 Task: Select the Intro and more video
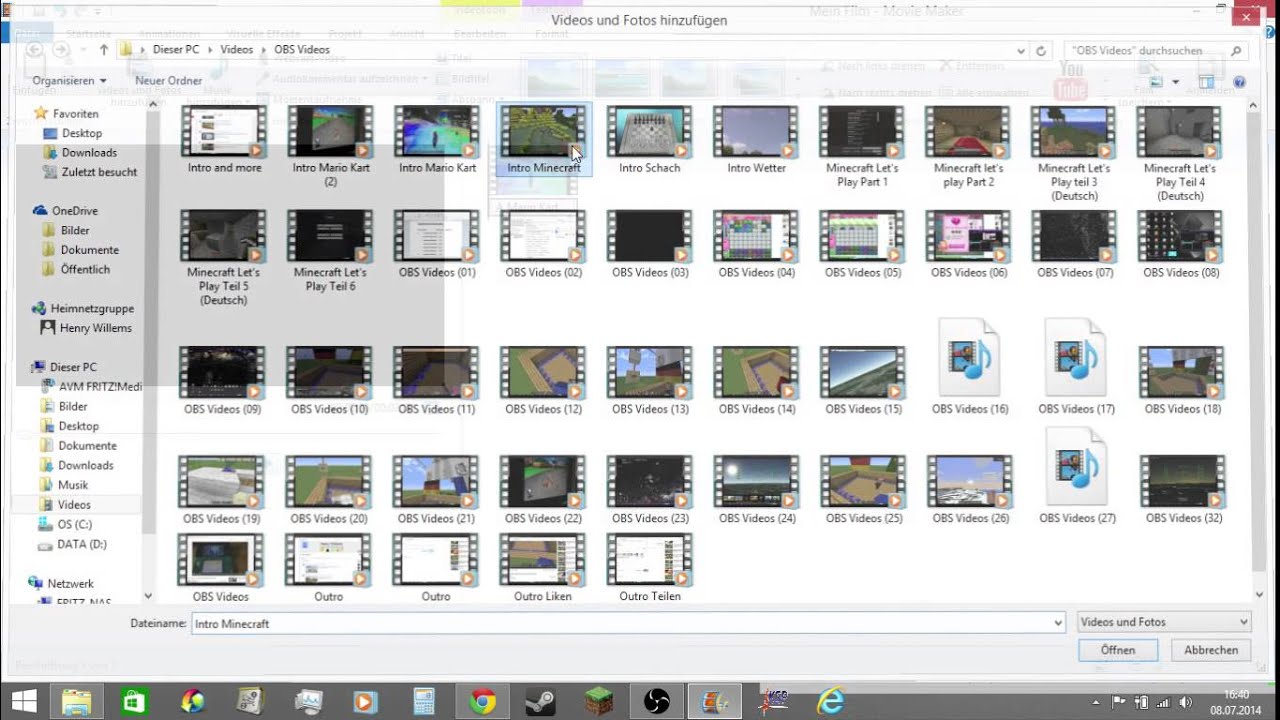(x=224, y=139)
